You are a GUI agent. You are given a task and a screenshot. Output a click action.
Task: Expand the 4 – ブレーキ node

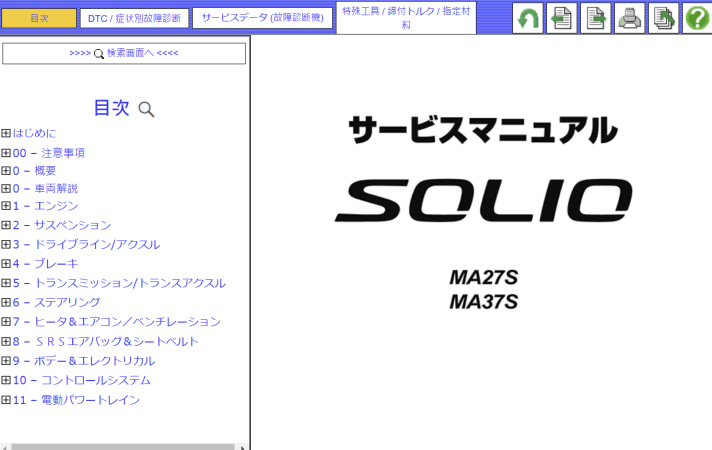[6, 263]
